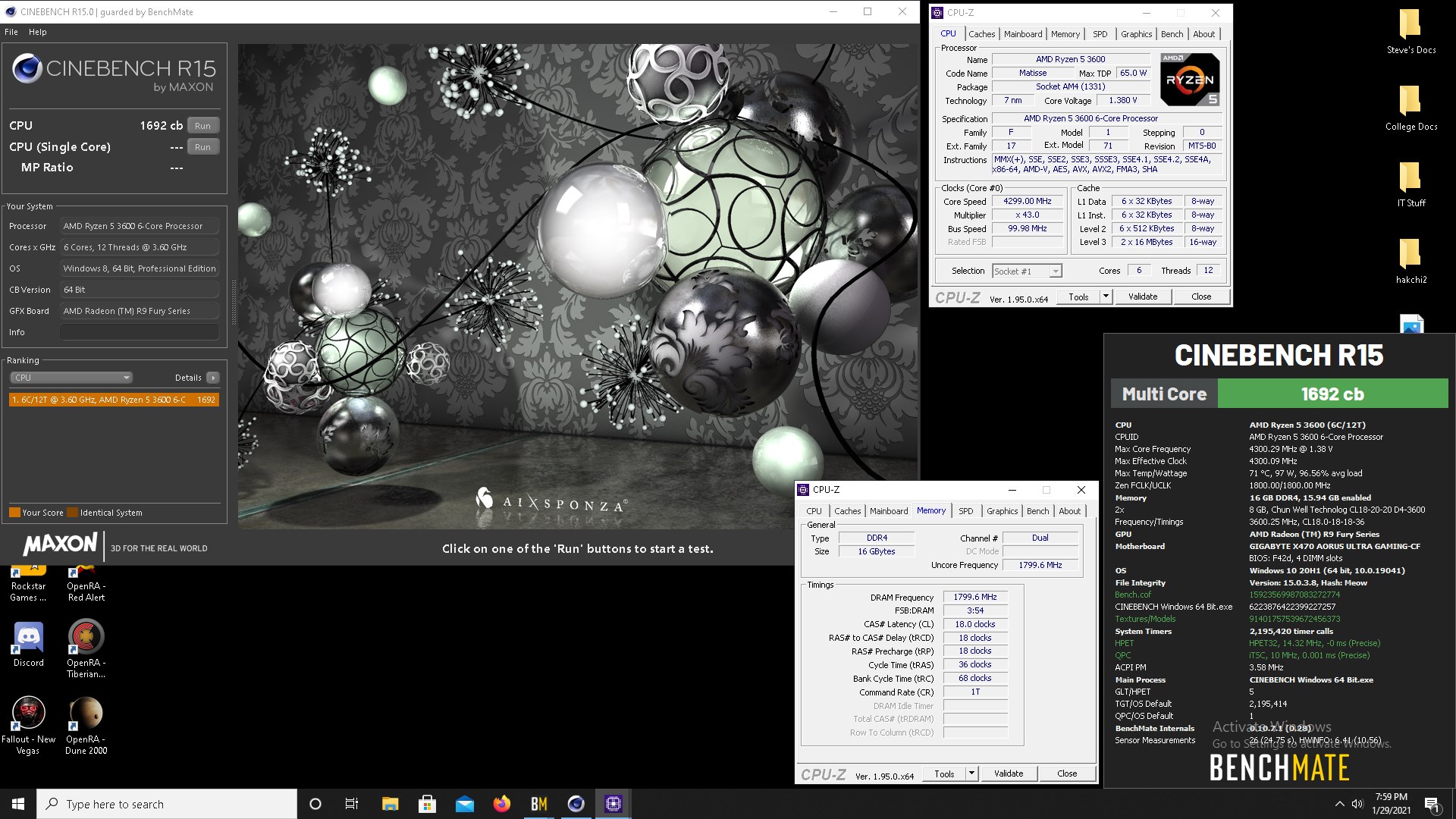Open Graphics tab in top CPU-Z
1456x819 pixels.
pyautogui.click(x=1136, y=34)
